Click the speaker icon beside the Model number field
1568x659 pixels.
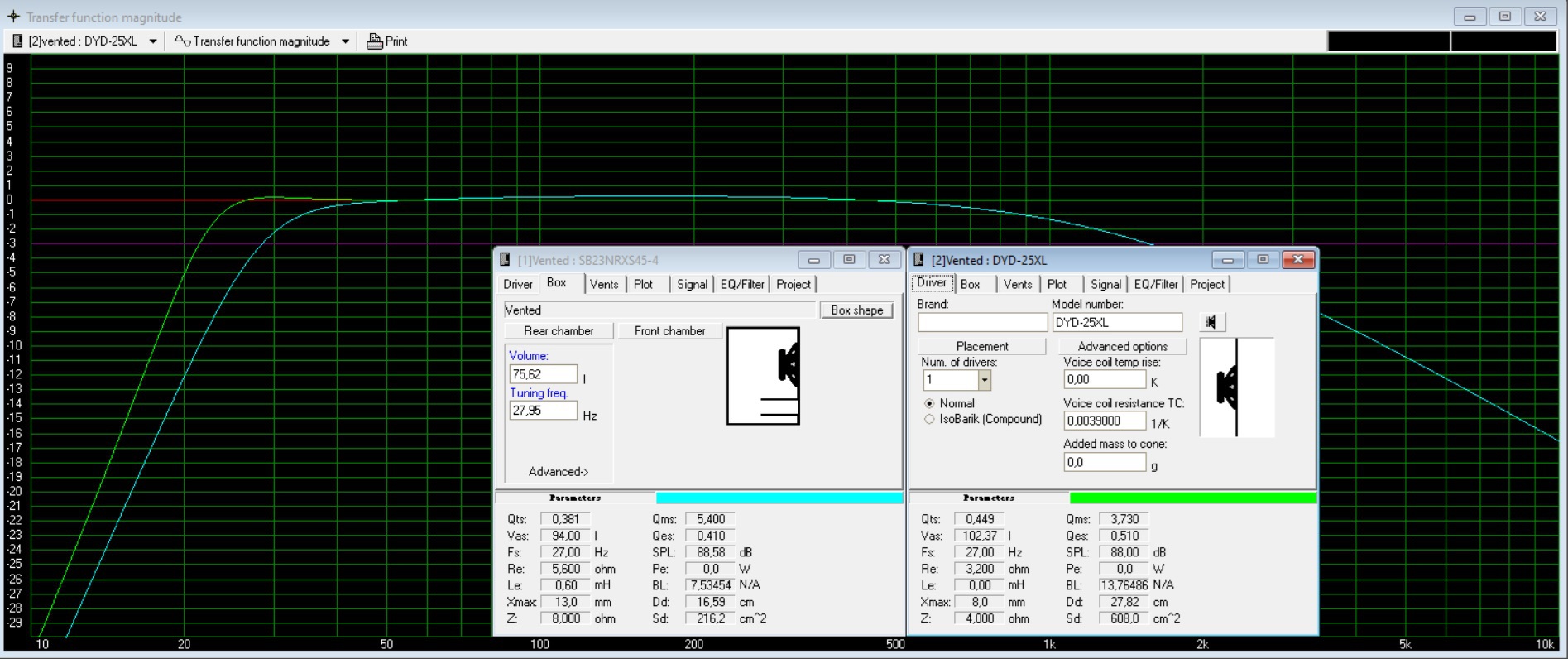pos(1212,322)
